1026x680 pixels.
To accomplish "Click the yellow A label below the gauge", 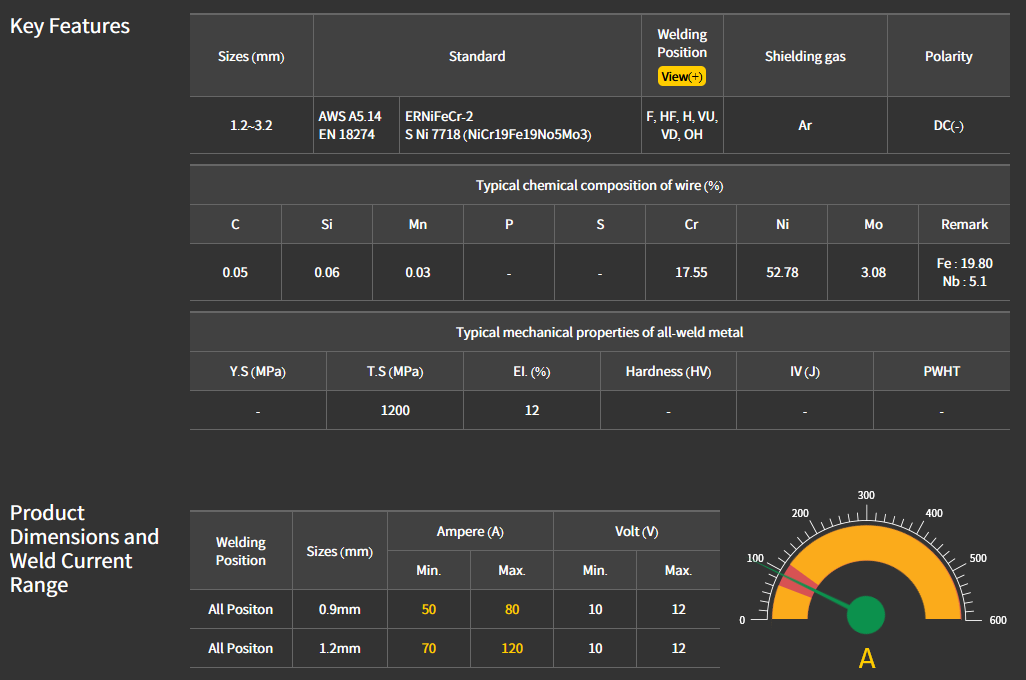I will click(867, 659).
